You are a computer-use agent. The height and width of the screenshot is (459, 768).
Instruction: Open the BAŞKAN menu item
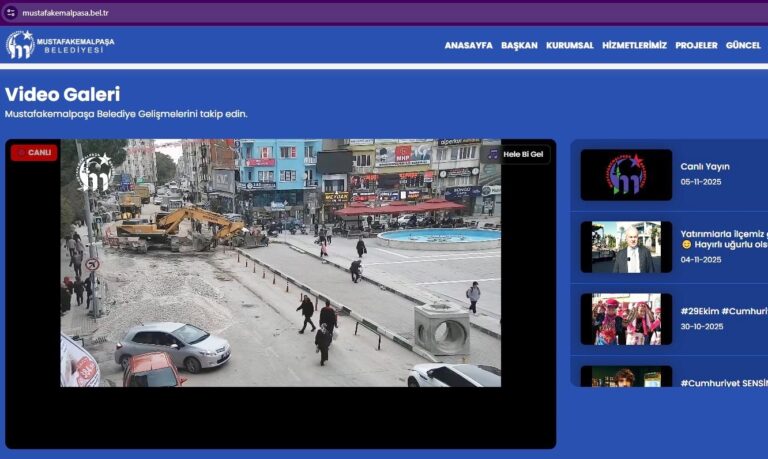[519, 46]
